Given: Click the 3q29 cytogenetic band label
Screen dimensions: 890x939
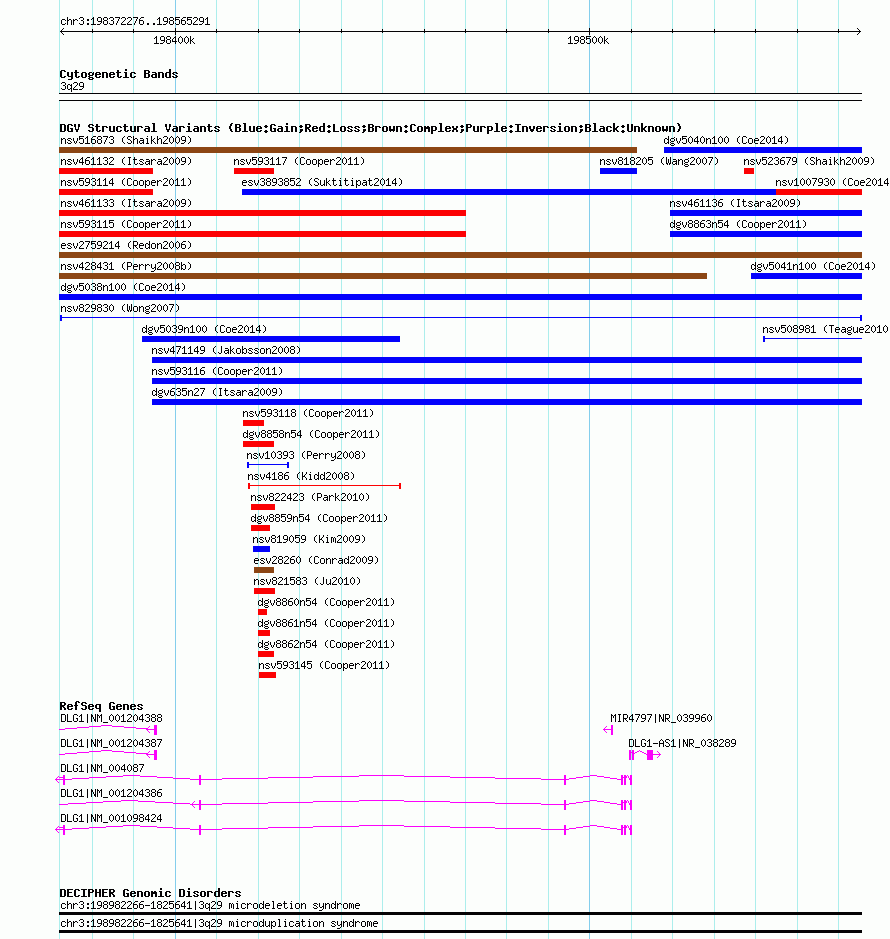Looking at the screenshot, I should tap(72, 87).
